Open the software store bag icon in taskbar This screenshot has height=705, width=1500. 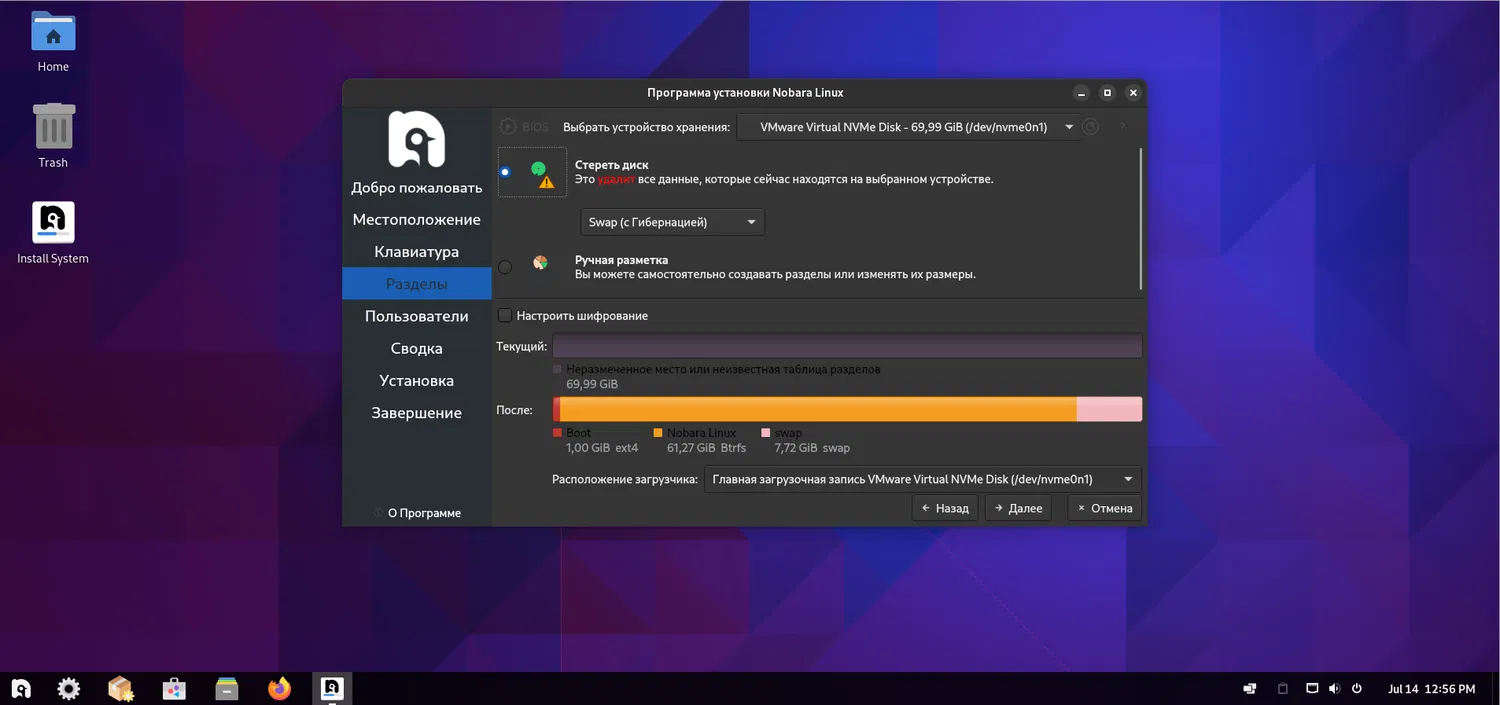174,688
